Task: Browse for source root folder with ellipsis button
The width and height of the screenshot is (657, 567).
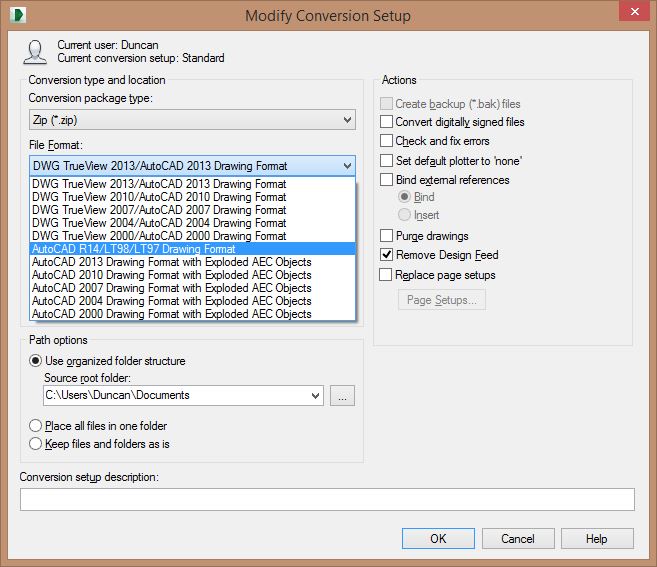Action: click(x=342, y=396)
